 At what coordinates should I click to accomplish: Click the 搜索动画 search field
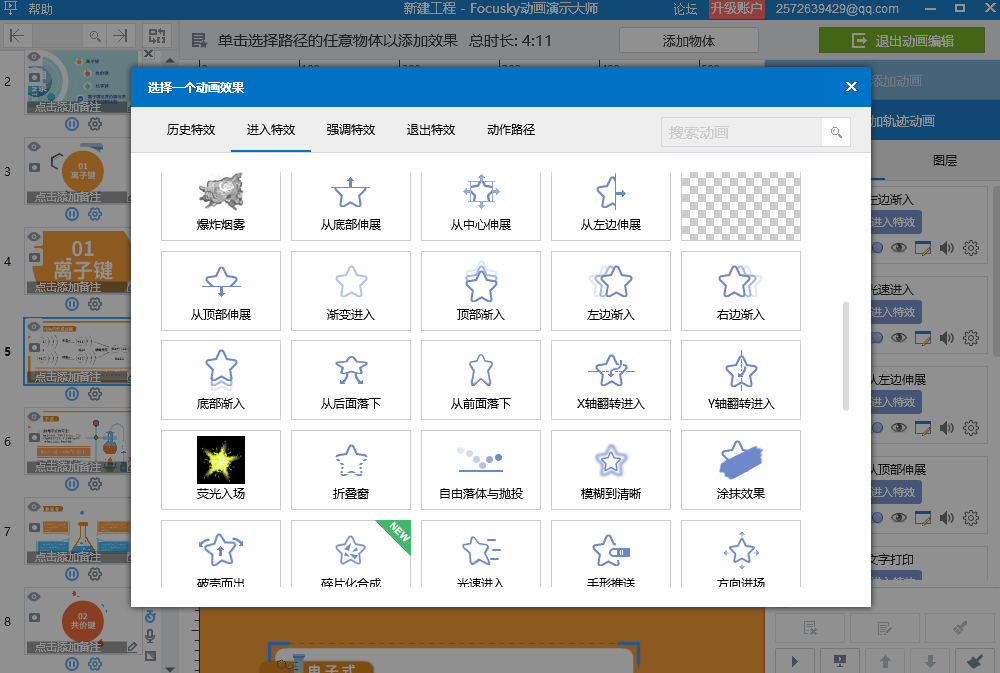742,133
